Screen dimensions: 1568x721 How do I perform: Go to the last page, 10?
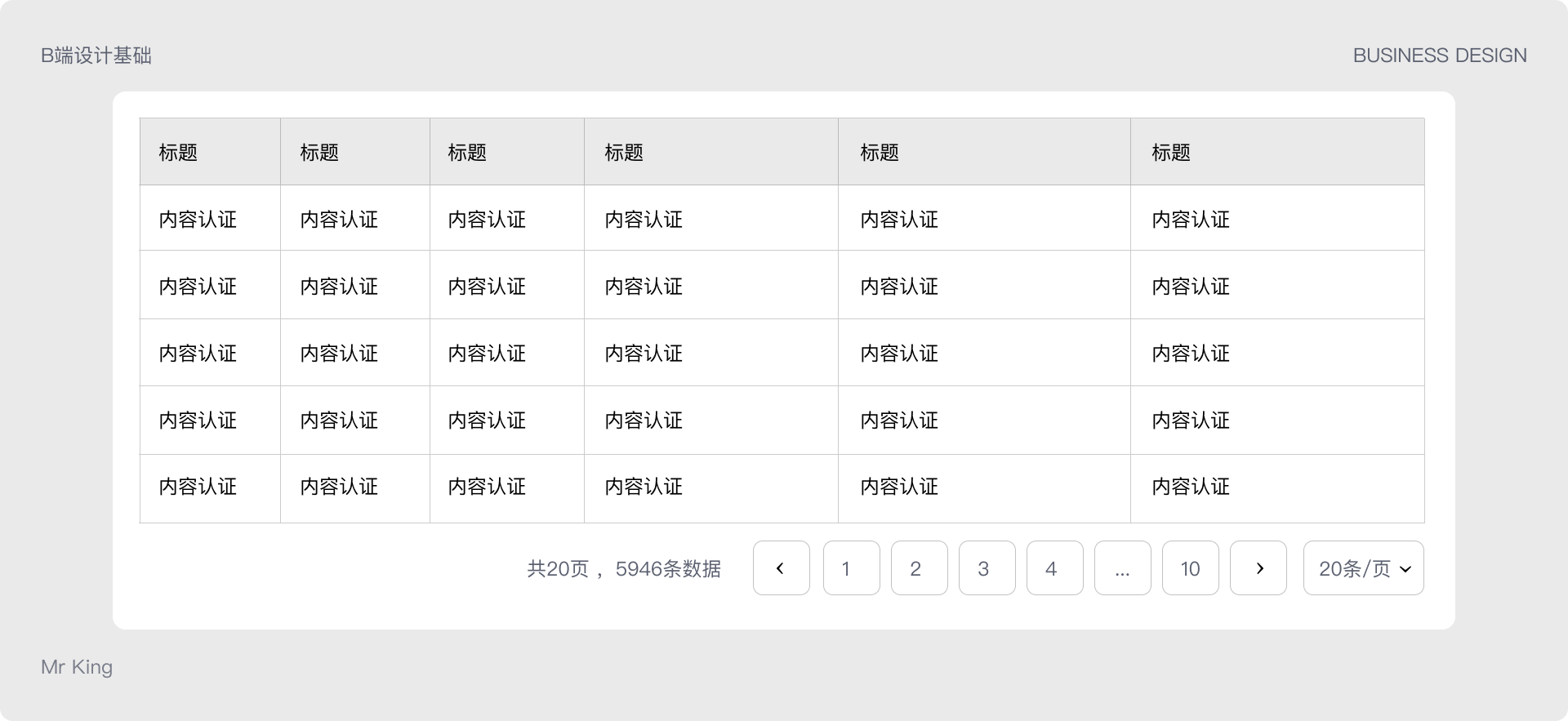pyautogui.click(x=1191, y=568)
